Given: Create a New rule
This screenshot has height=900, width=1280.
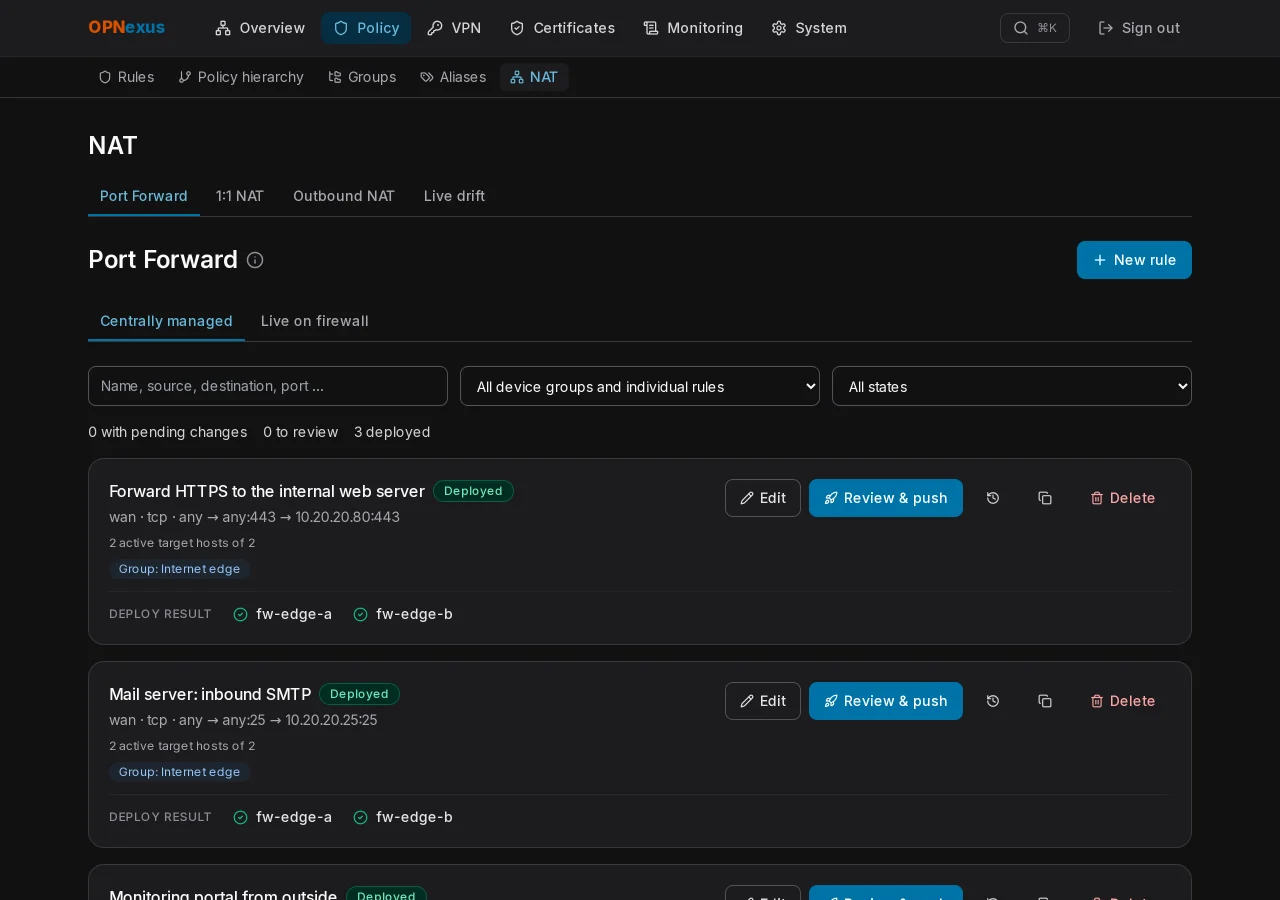Looking at the screenshot, I should click(x=1134, y=260).
